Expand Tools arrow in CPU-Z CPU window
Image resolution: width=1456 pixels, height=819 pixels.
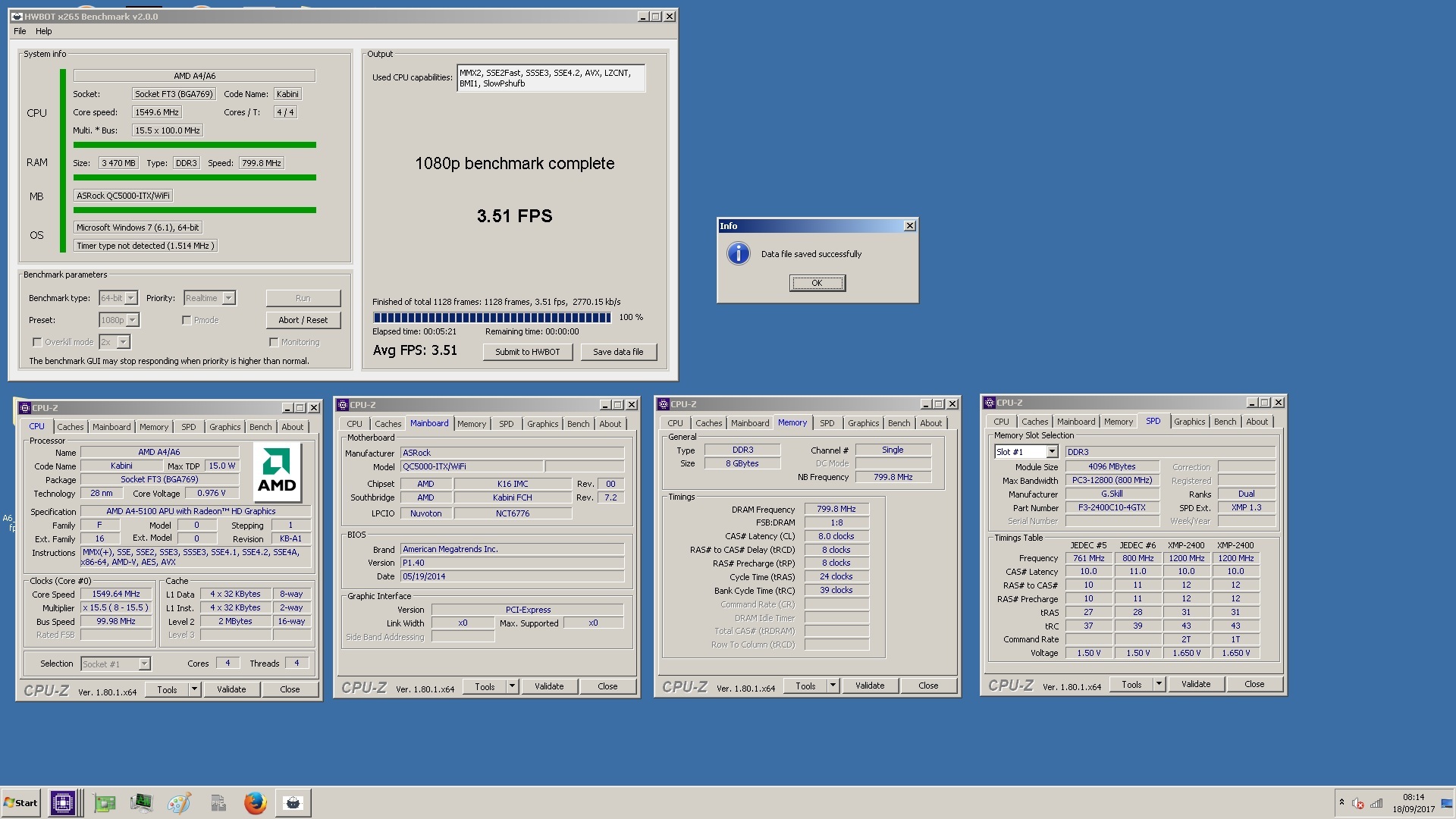pos(194,689)
